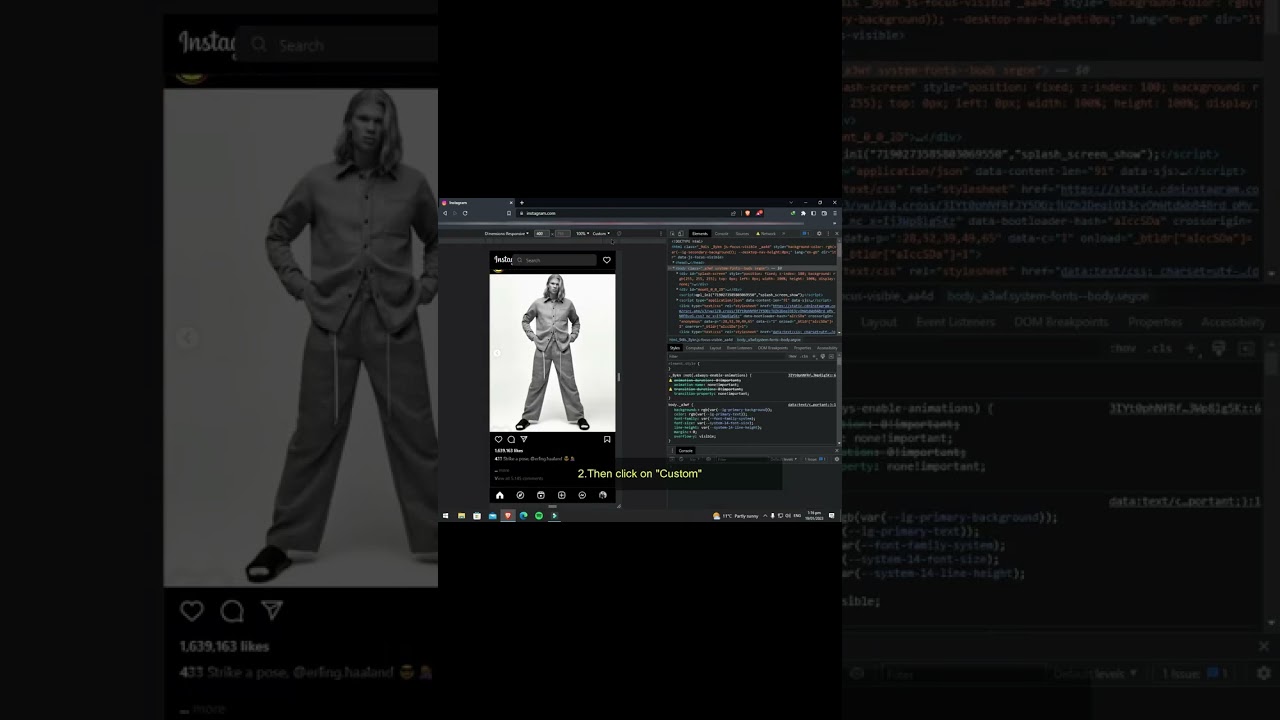Open Spotify from the taskbar
This screenshot has width=1280, height=720.
coord(539,515)
